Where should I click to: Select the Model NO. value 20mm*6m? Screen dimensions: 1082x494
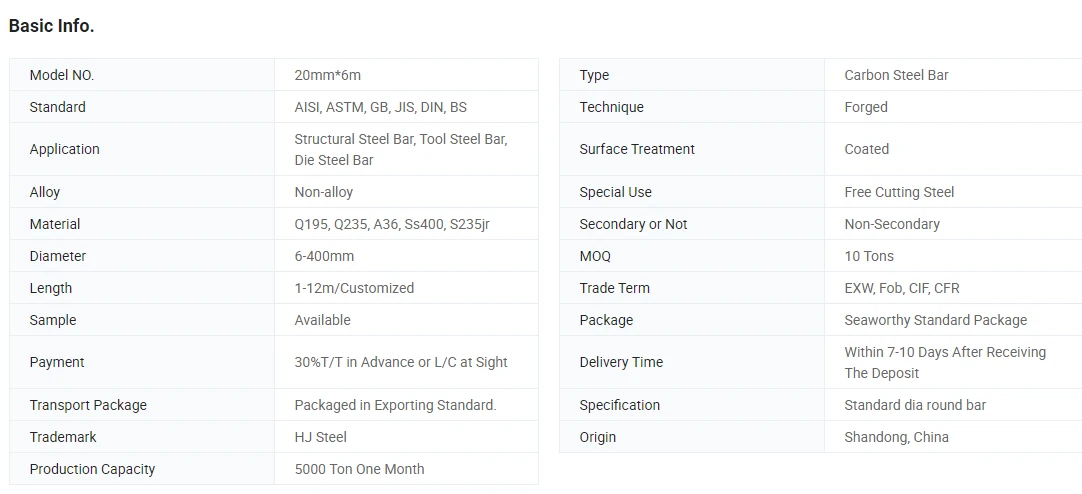pyautogui.click(x=328, y=75)
